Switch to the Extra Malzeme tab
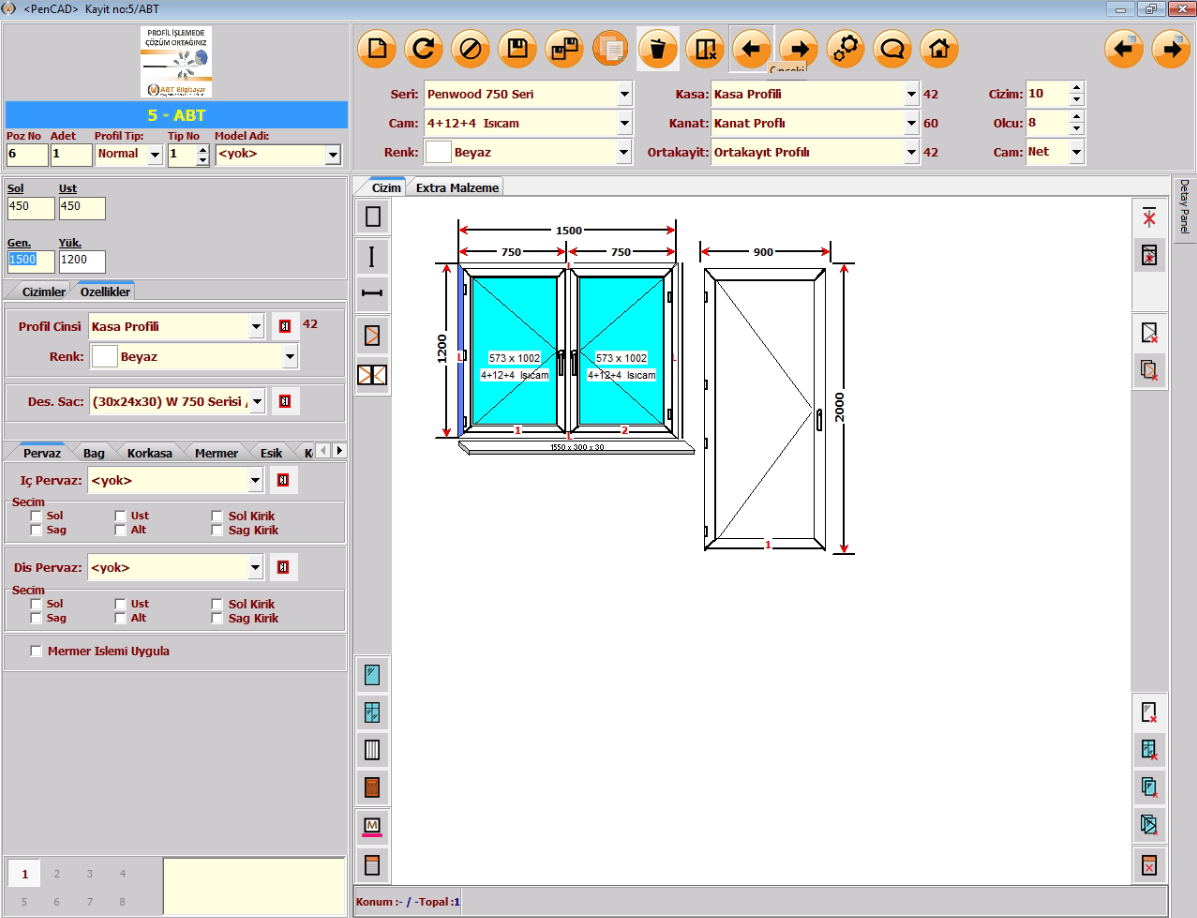Viewport: 1197px width, 918px height. click(x=457, y=187)
